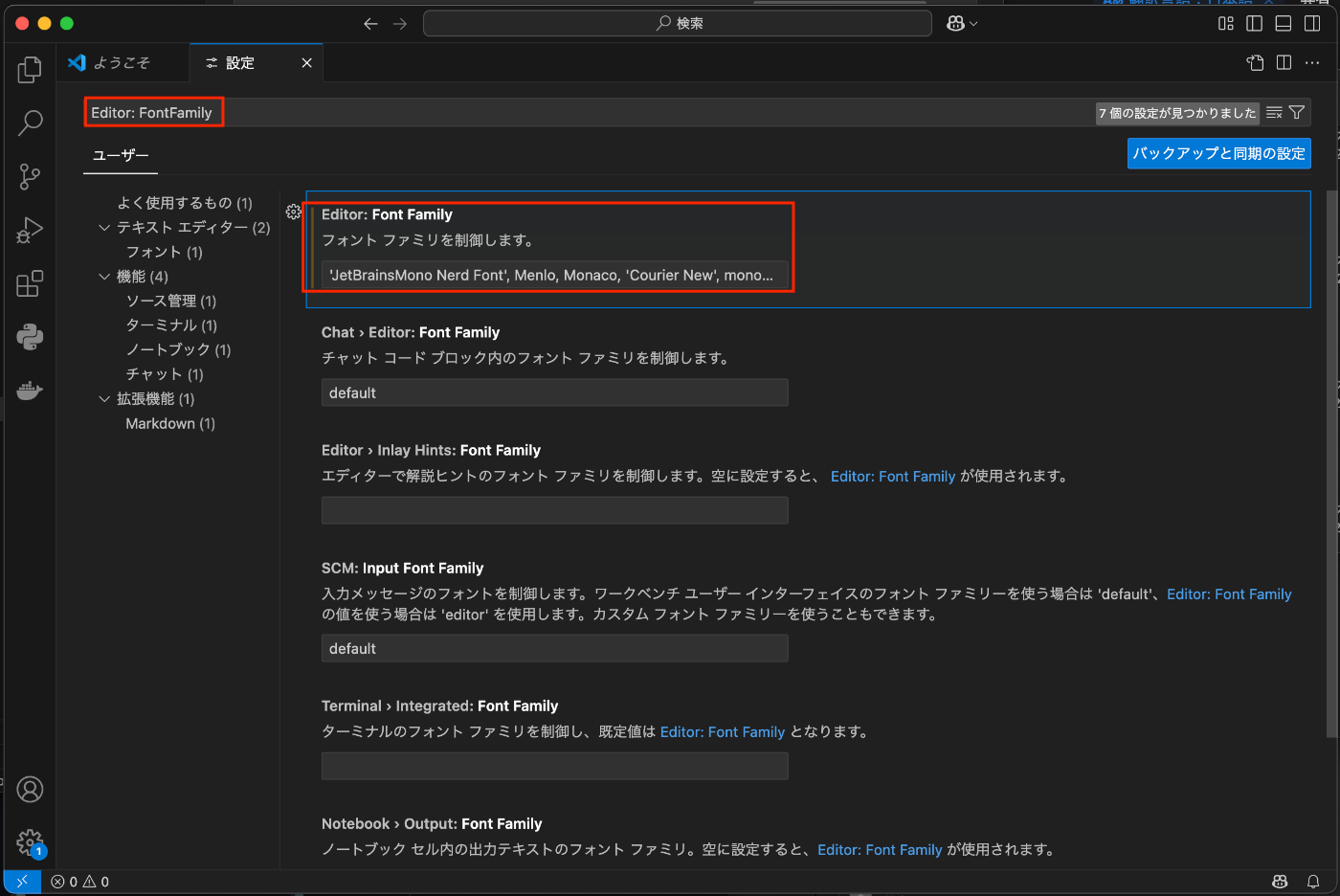Select Markdown (1) in settings tree

[170, 423]
